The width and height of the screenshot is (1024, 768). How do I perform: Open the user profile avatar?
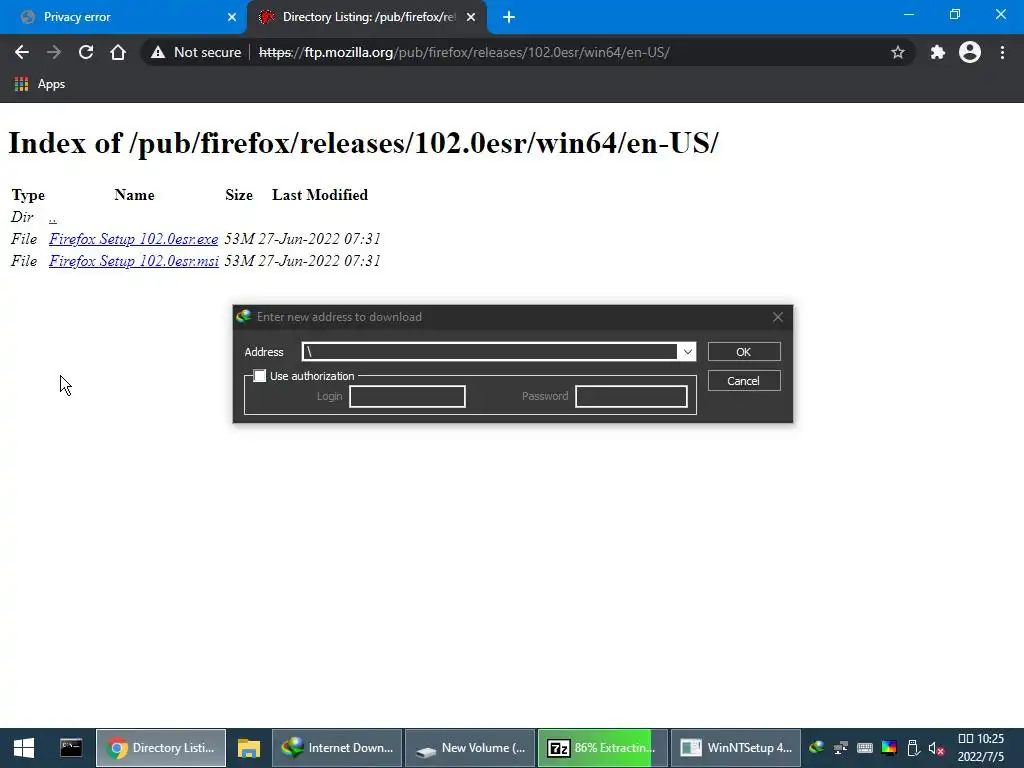[970, 52]
